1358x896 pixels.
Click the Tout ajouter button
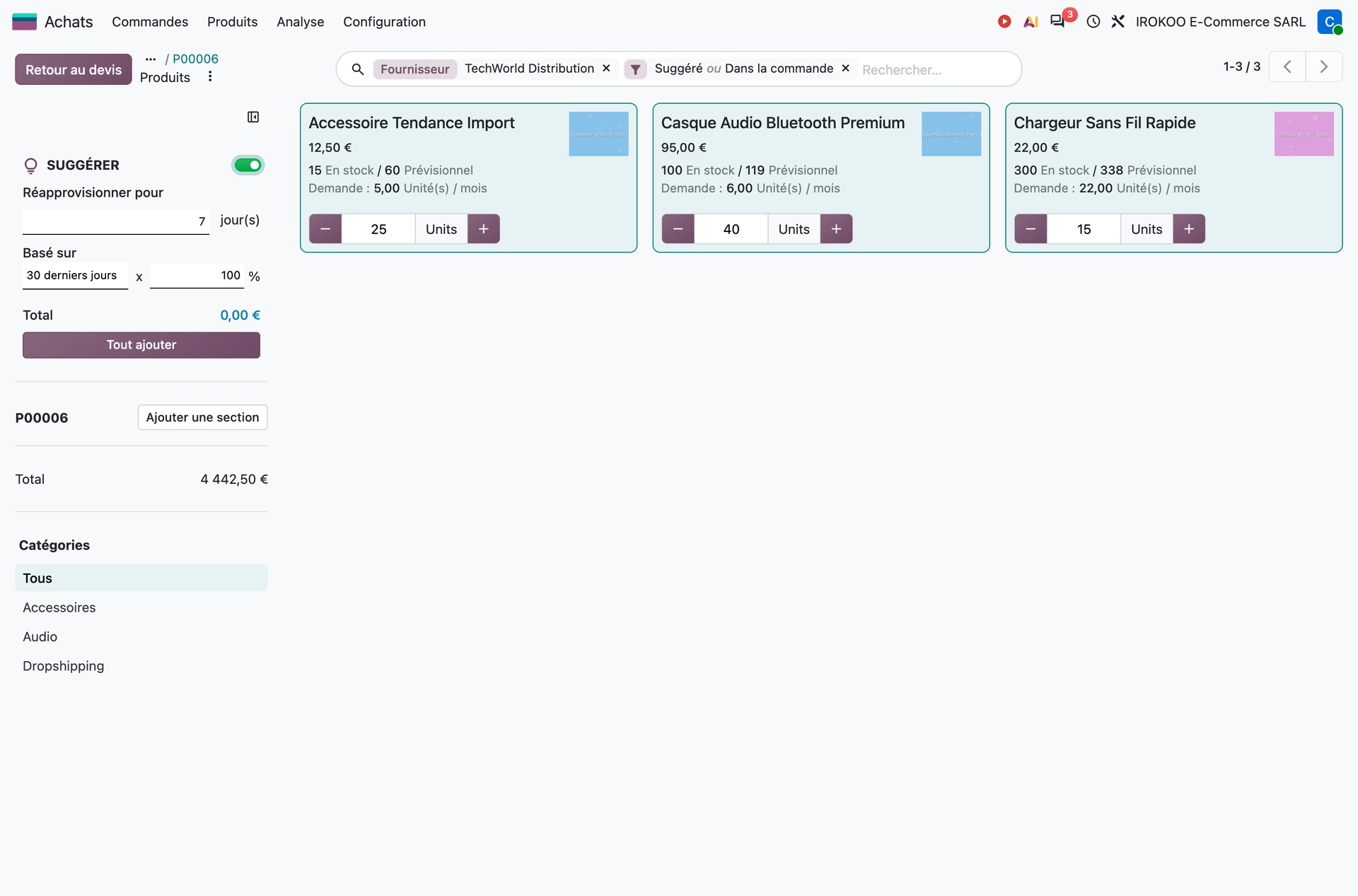pyautogui.click(x=141, y=345)
